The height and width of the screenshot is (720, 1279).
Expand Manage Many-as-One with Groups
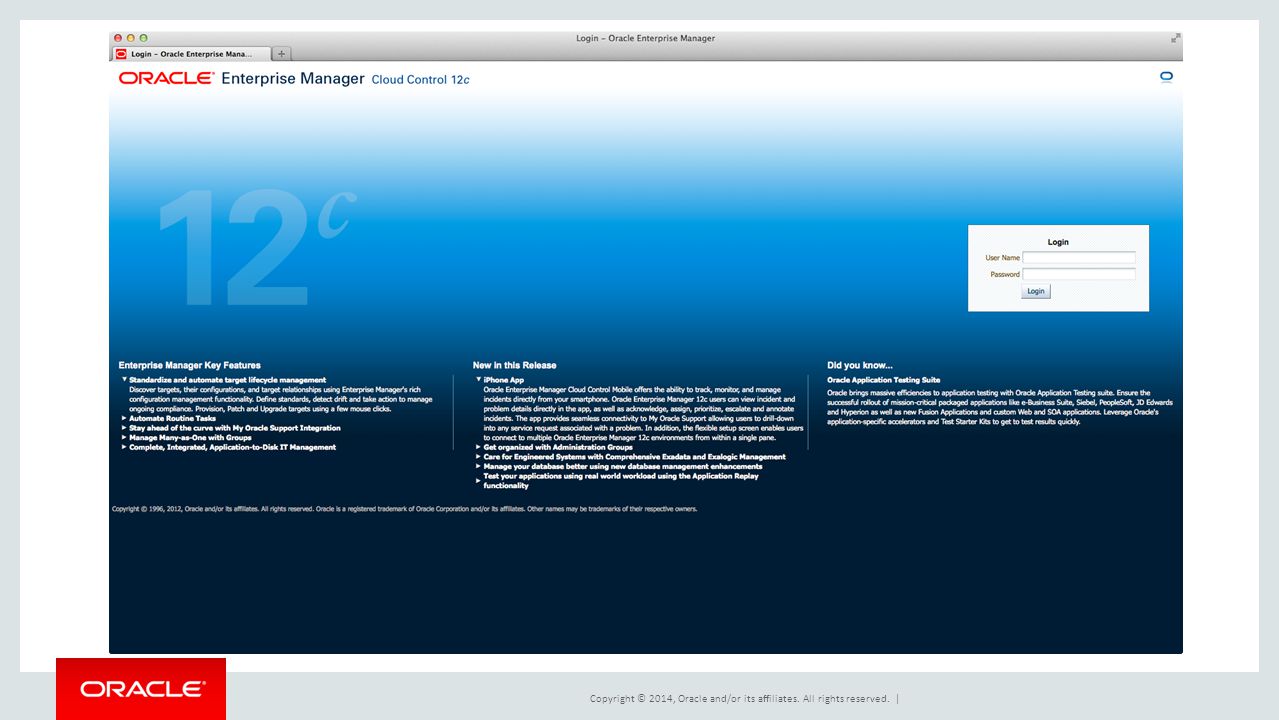coord(124,437)
